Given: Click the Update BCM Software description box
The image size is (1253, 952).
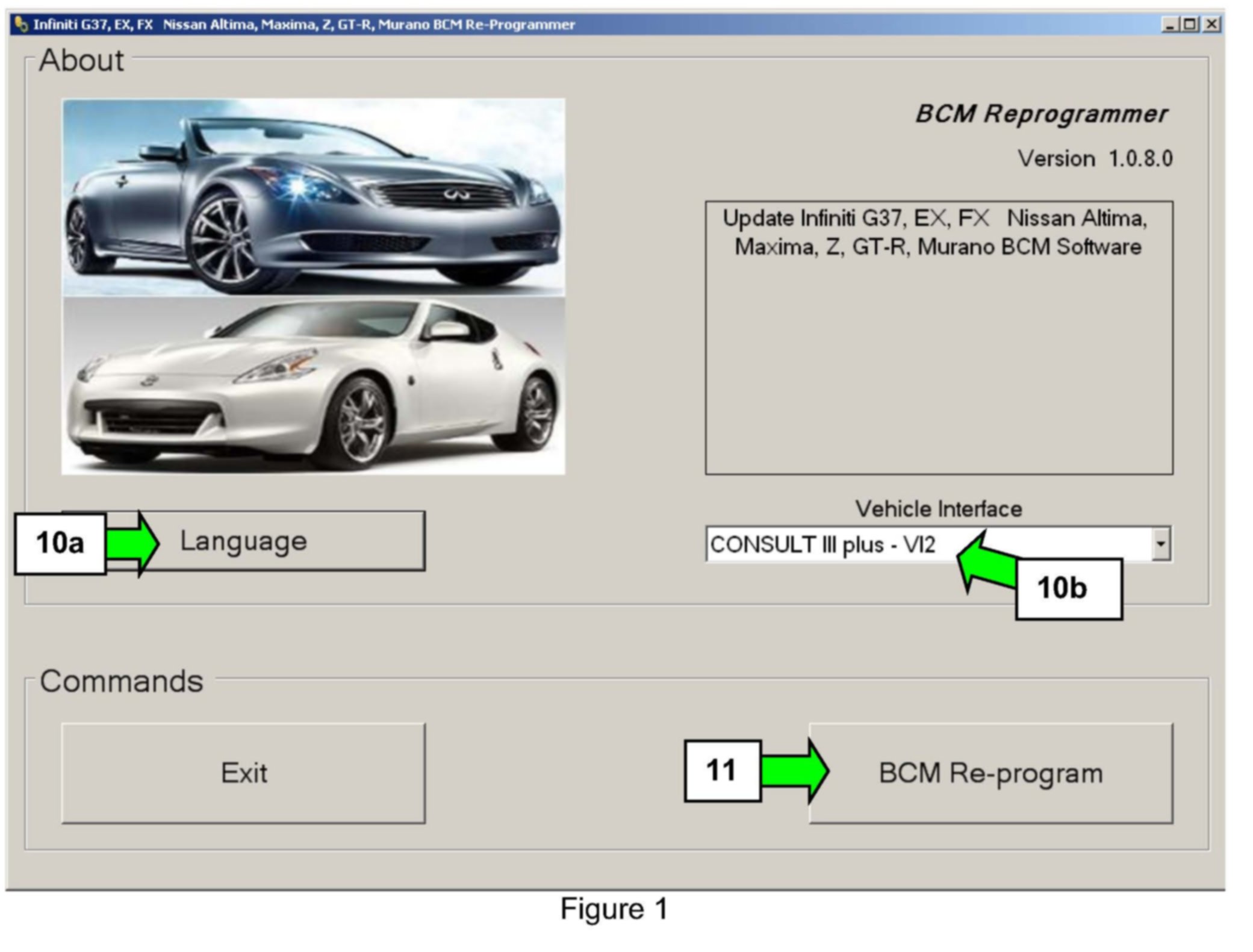Looking at the screenshot, I should pos(938,337).
